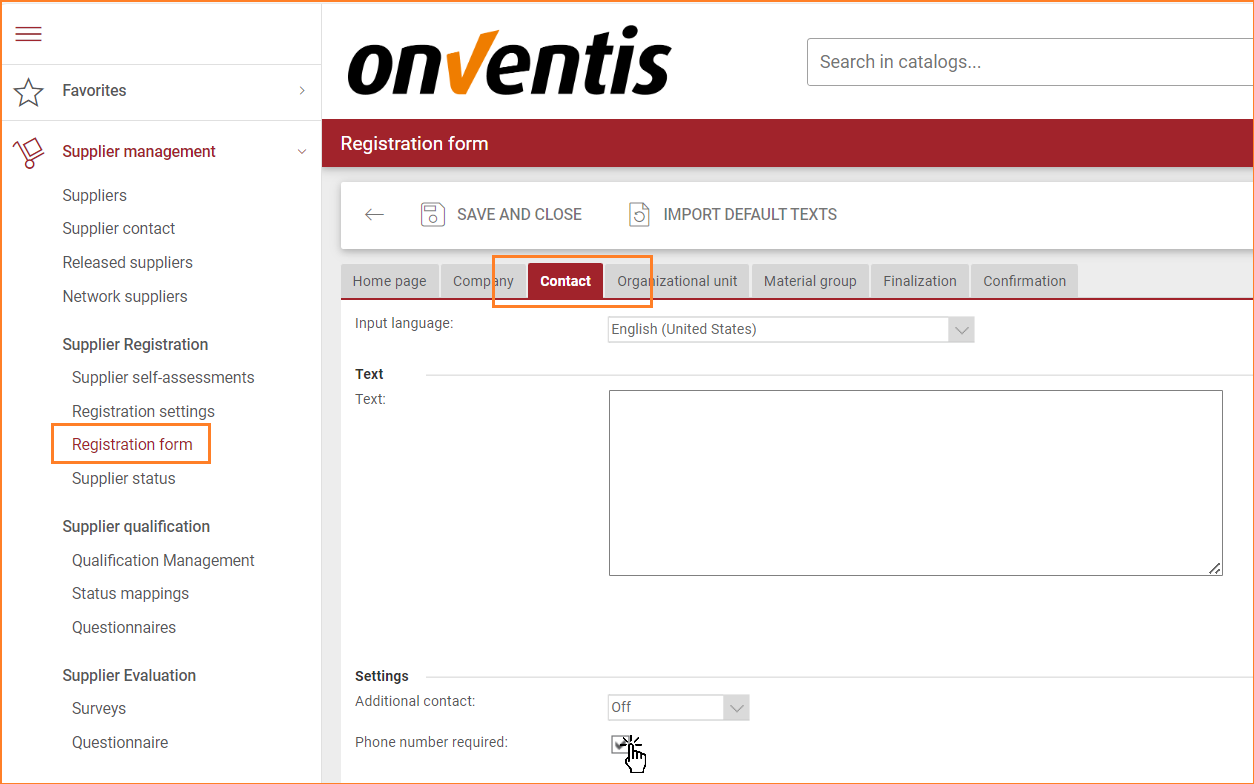Click inside the Text input area
This screenshot has height=784, width=1254.
pyautogui.click(x=914, y=482)
